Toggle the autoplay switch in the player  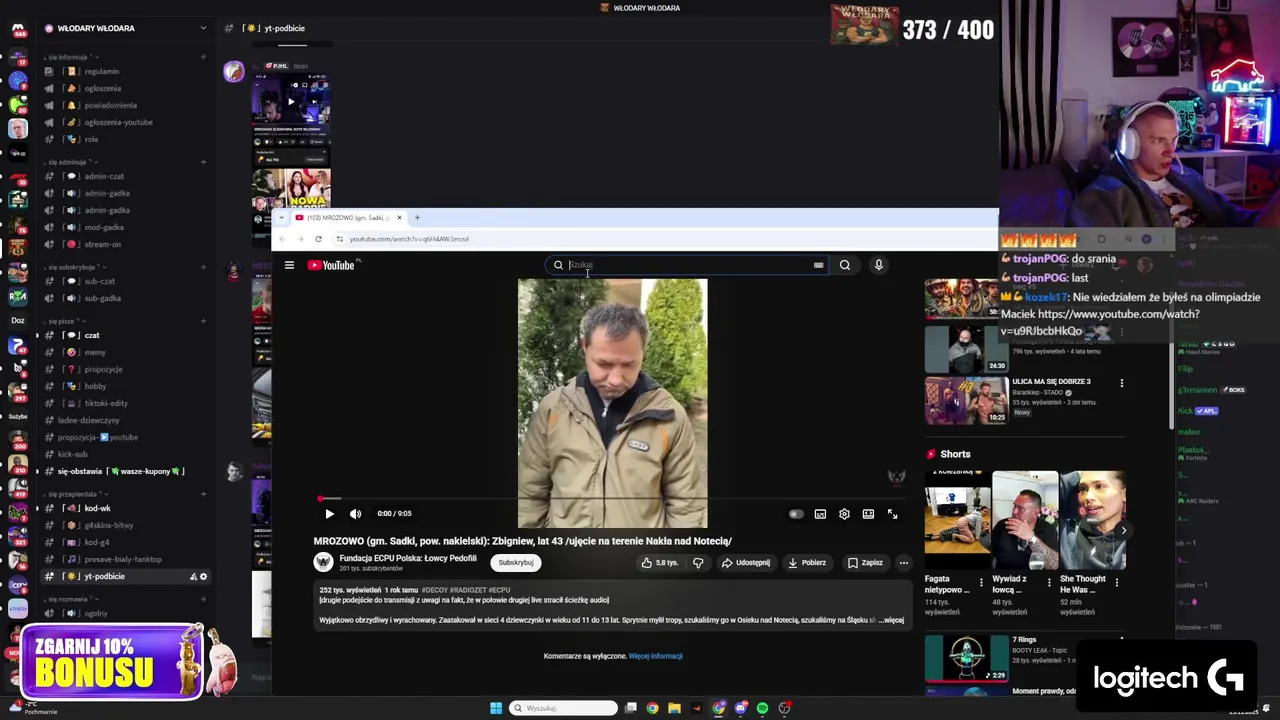click(x=795, y=514)
